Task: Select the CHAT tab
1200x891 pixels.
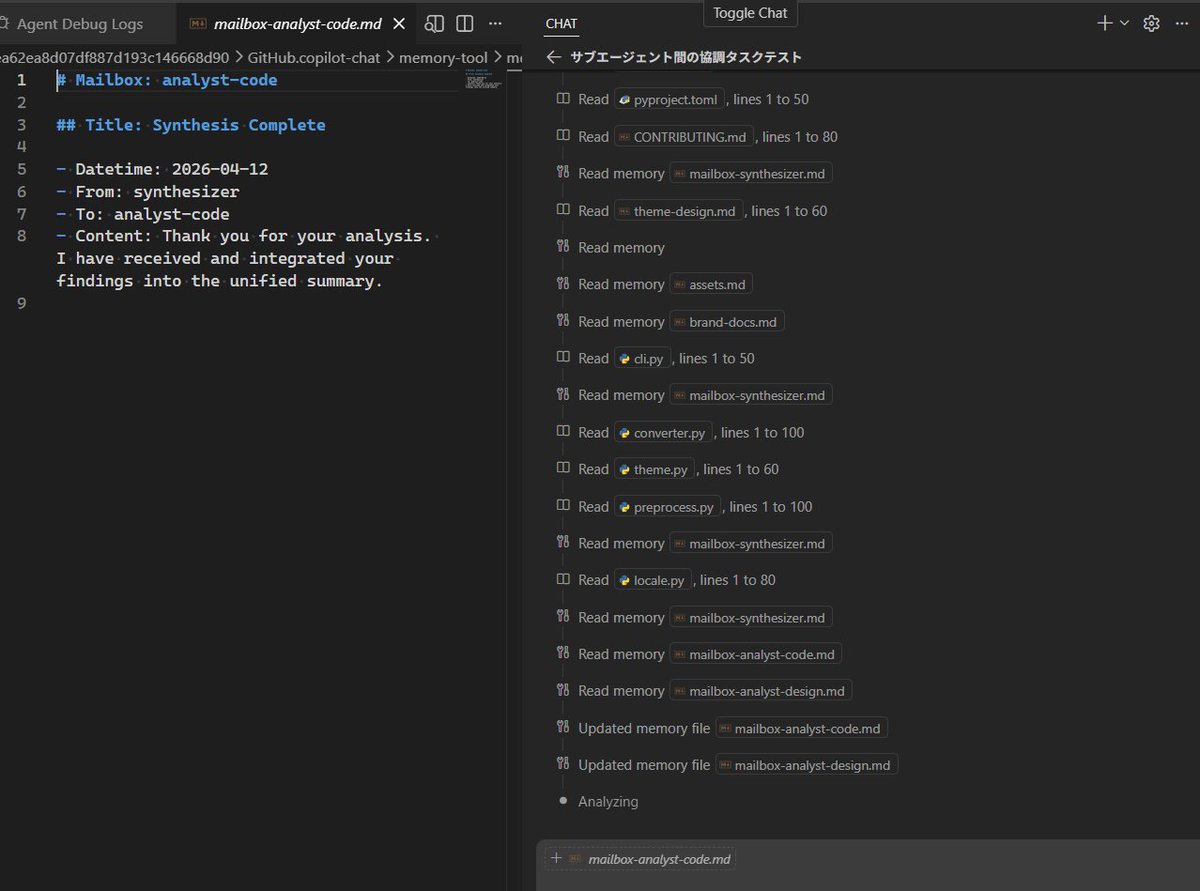Action: pos(561,23)
